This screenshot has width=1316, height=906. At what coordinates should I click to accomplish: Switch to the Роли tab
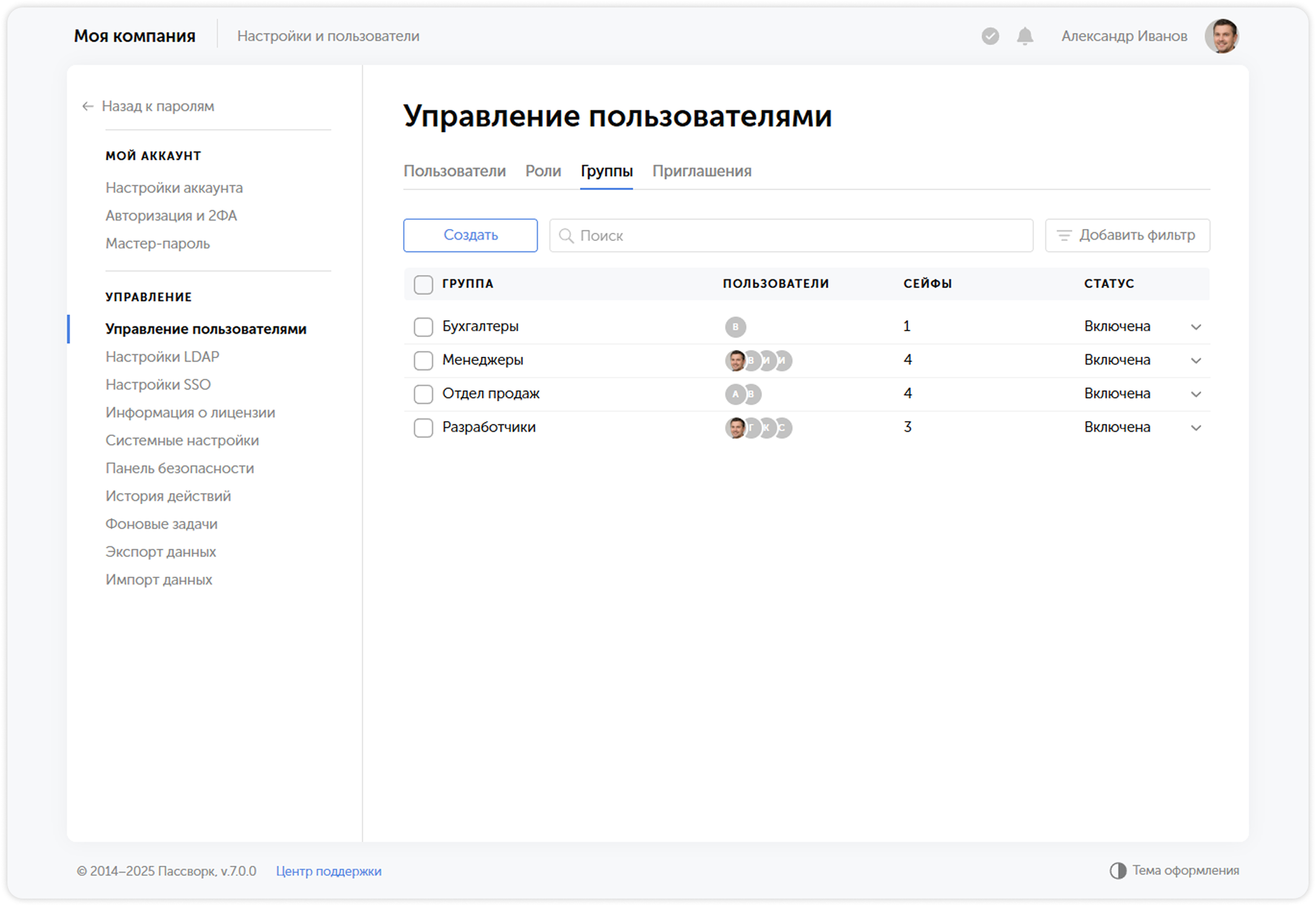pos(543,171)
